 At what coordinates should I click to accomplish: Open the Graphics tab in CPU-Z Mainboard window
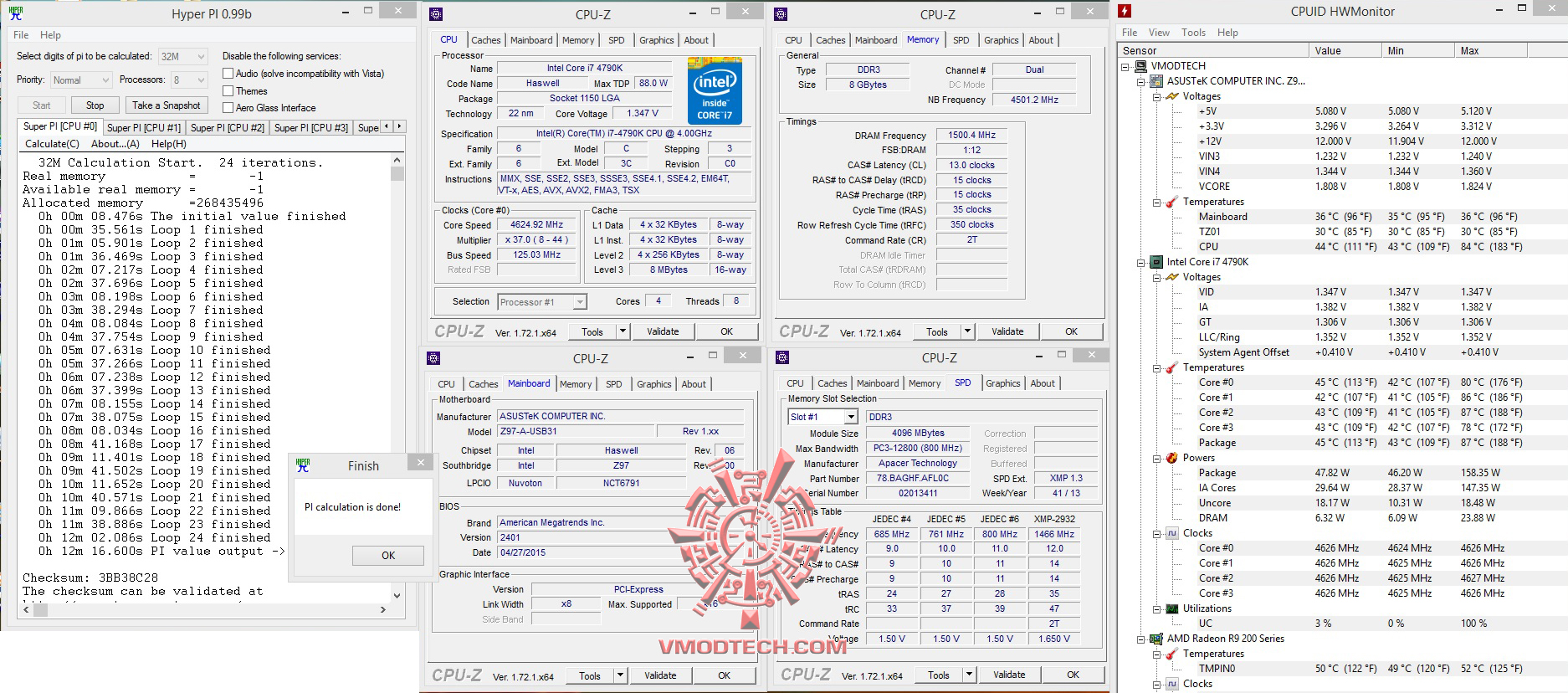pos(653,384)
